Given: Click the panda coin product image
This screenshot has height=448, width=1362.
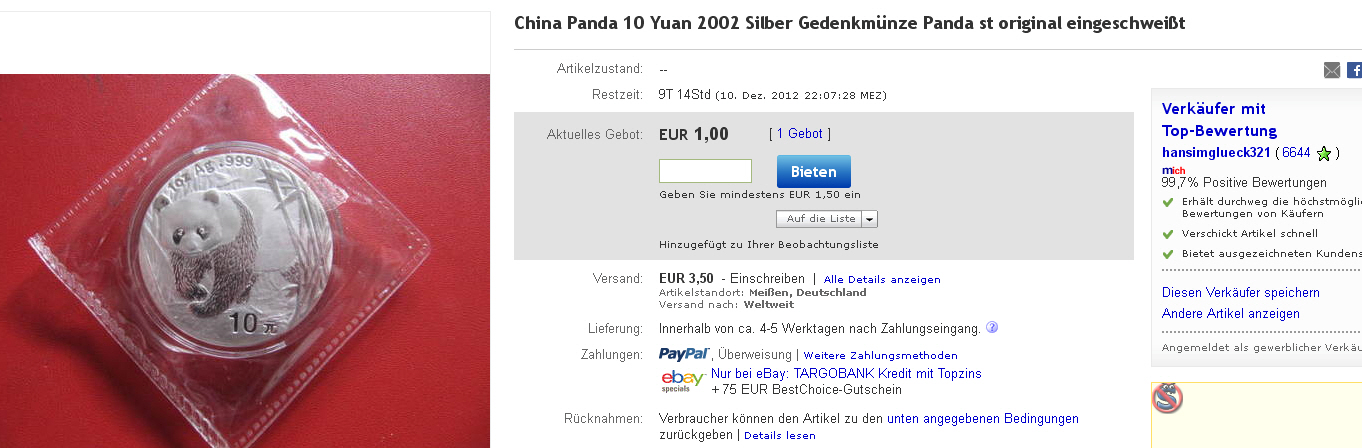Looking at the screenshot, I should pos(245,261).
